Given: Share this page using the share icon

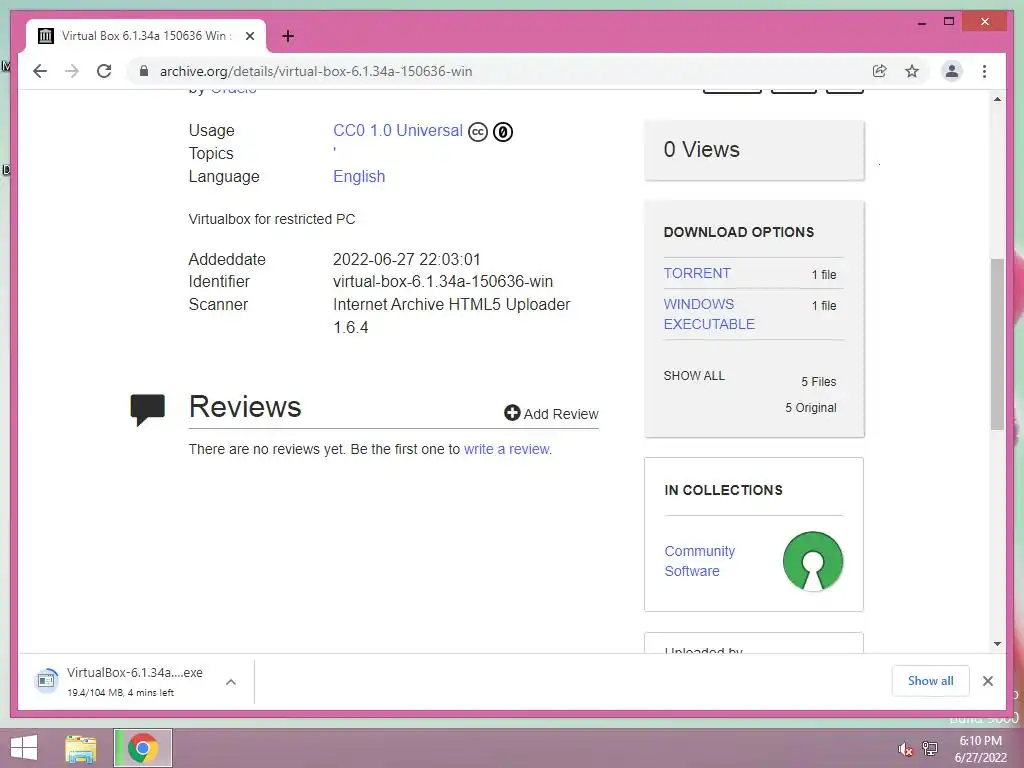Looking at the screenshot, I should (x=880, y=71).
